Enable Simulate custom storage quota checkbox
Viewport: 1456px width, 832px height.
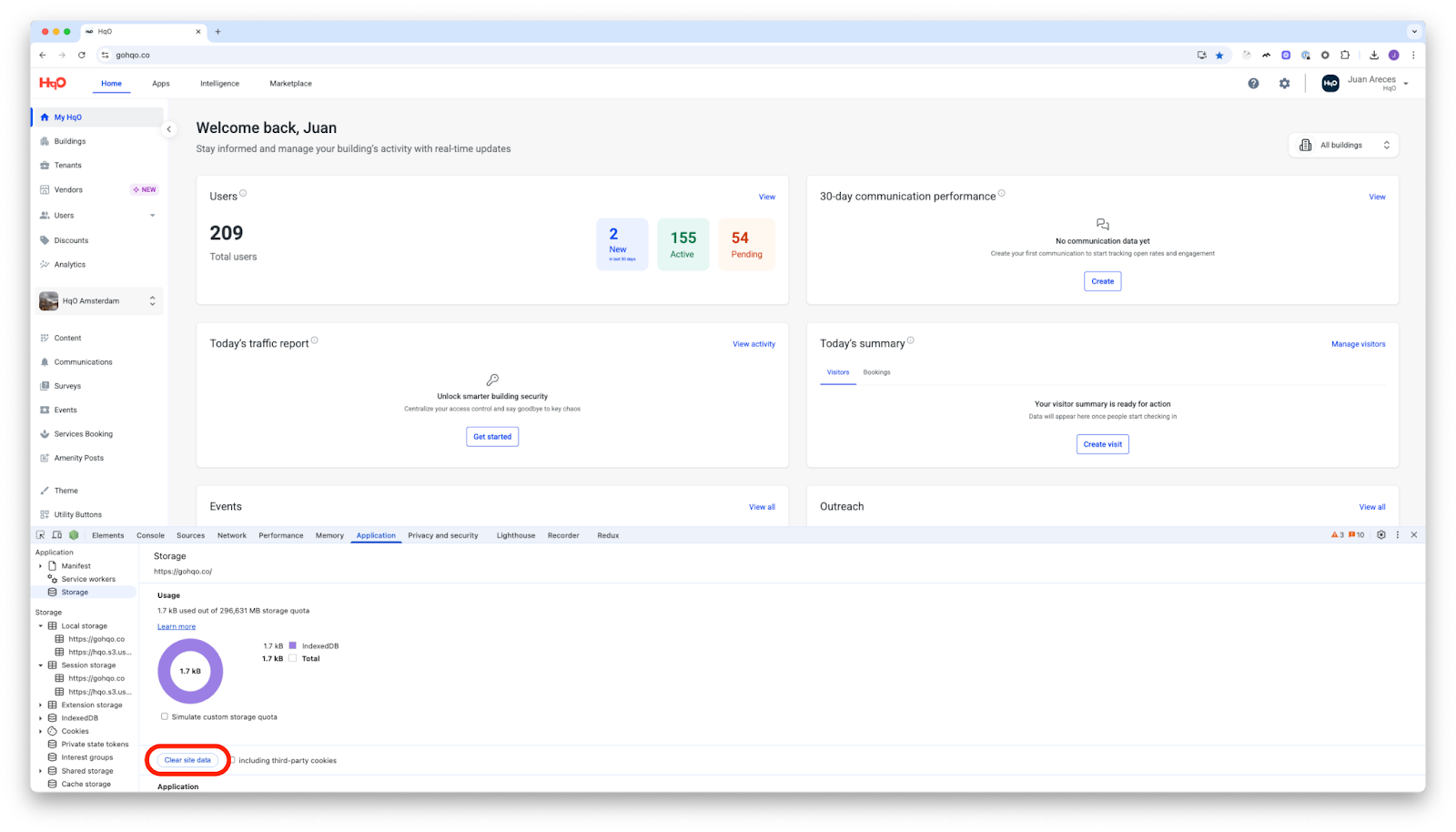[165, 716]
